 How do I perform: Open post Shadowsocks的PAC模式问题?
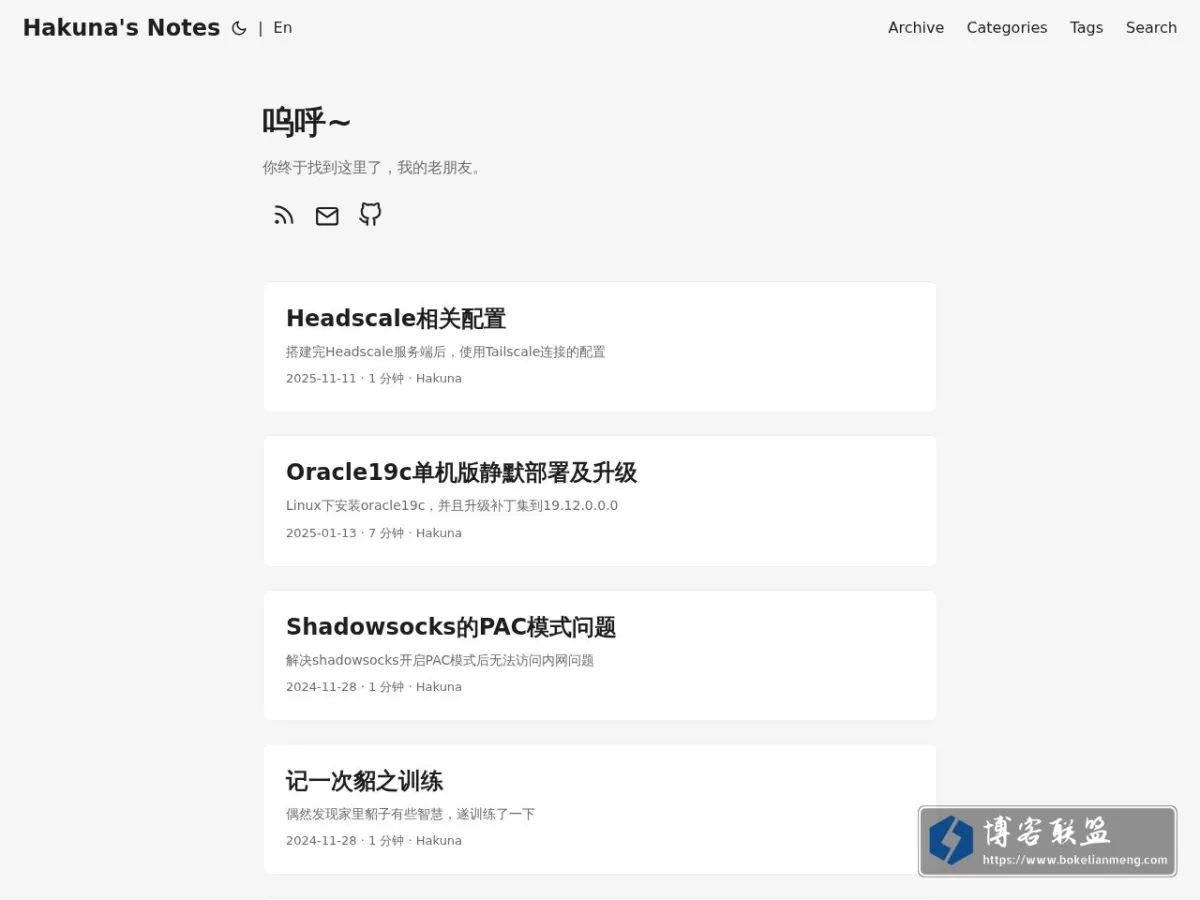pyautogui.click(x=451, y=627)
